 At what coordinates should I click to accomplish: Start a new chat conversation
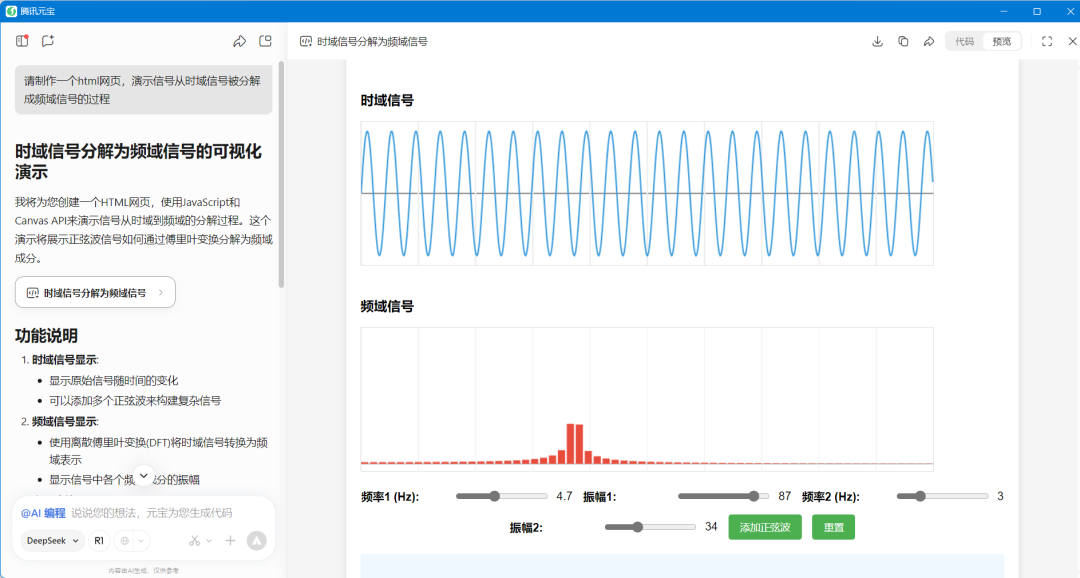(48, 41)
